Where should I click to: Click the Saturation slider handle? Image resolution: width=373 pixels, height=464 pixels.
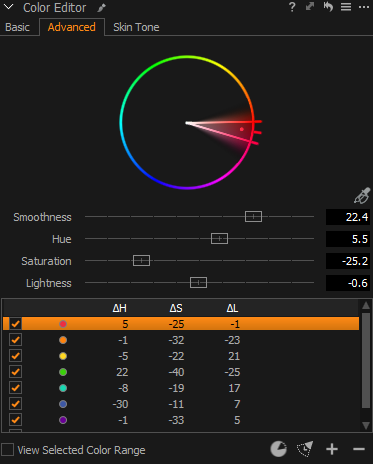[141, 261]
